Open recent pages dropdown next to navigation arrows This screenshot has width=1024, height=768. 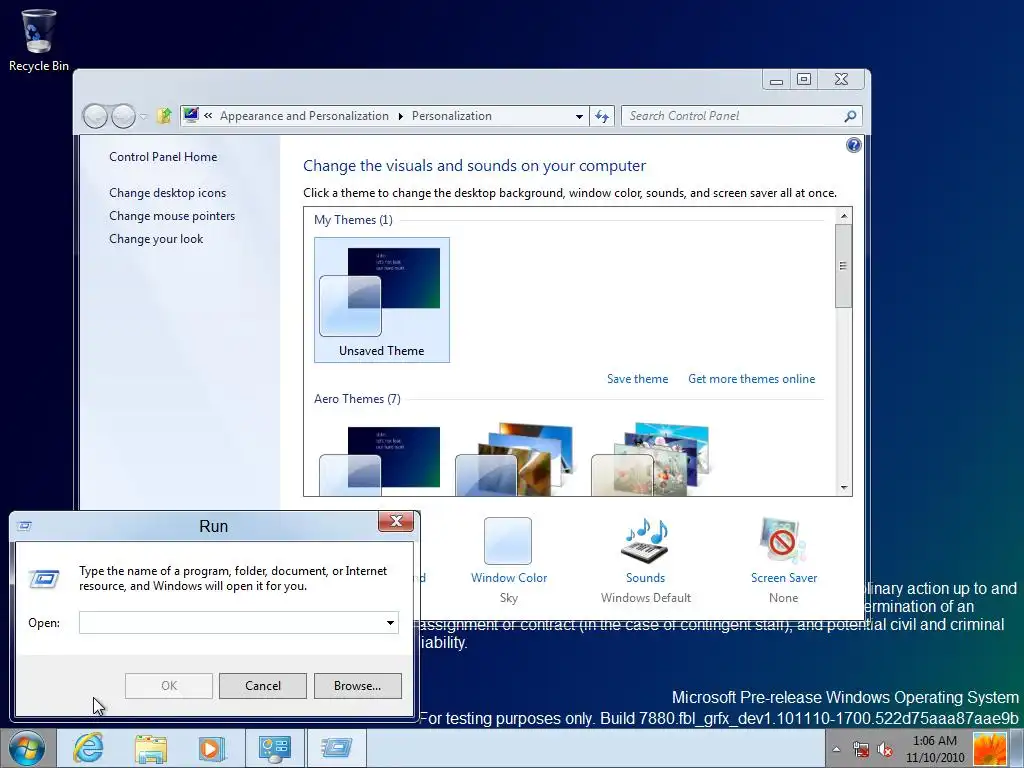point(144,117)
